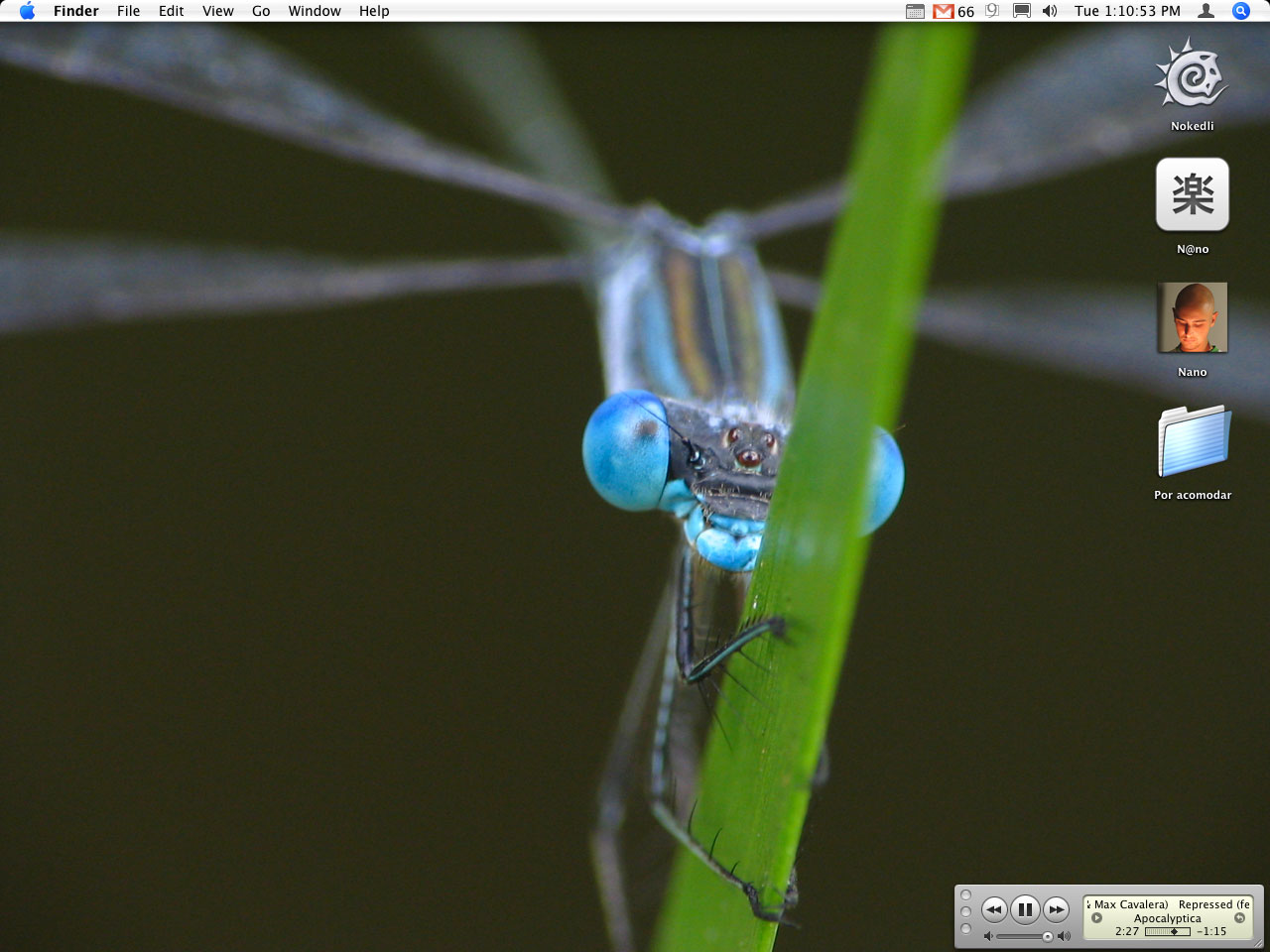Open the Gmail notifier icon
Viewport: 1270px width, 952px height.
click(x=943, y=11)
